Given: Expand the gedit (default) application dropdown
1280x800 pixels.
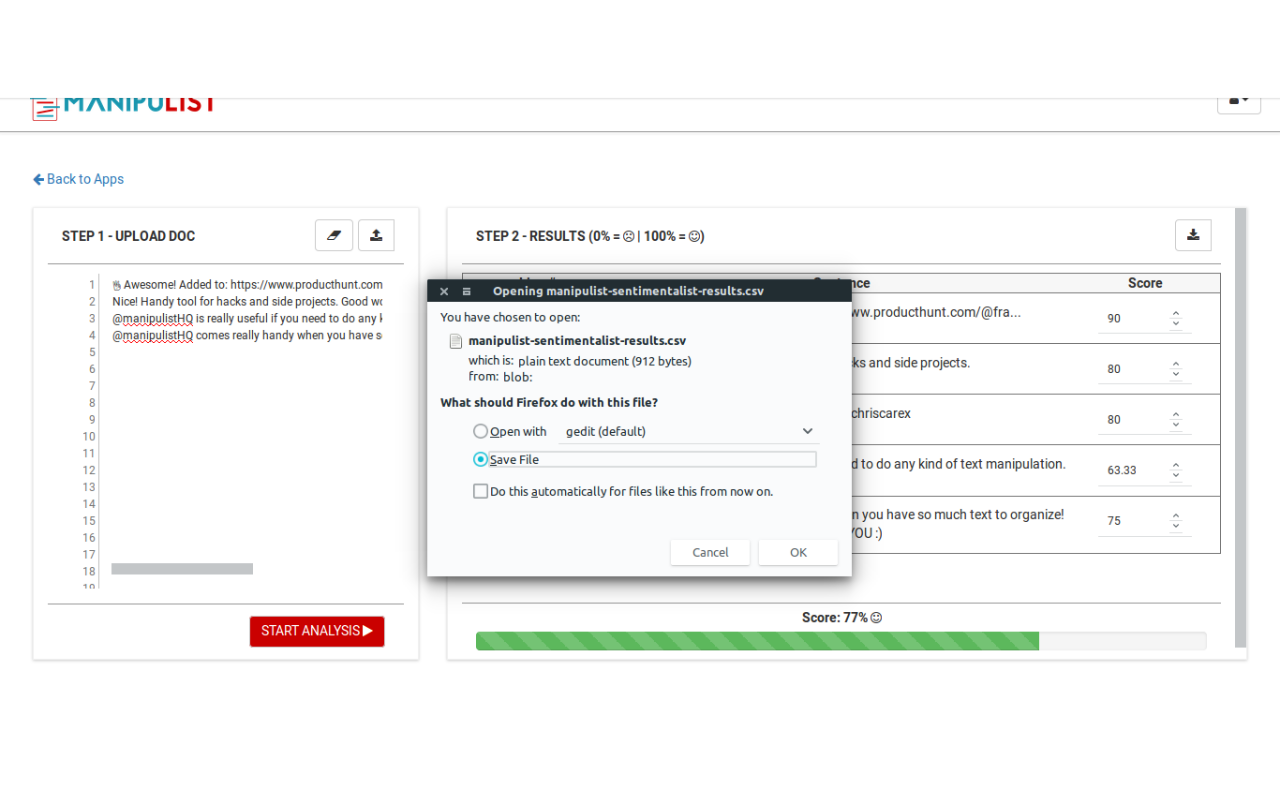Looking at the screenshot, I should tap(690, 432).
